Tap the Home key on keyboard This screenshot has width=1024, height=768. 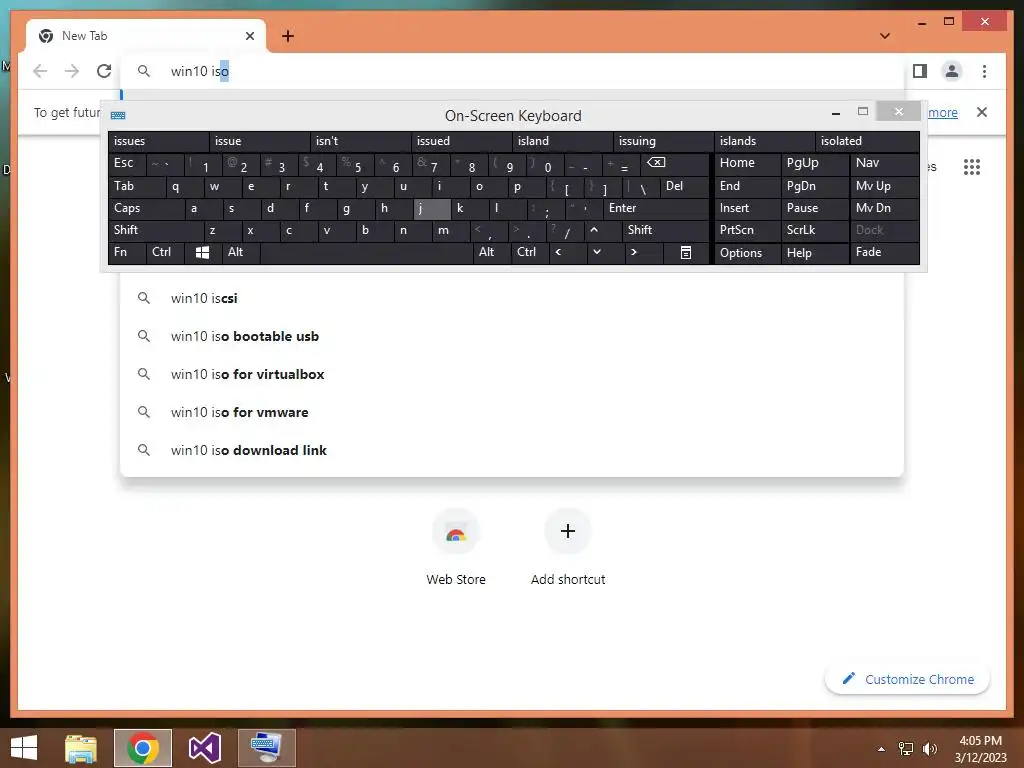(747, 163)
